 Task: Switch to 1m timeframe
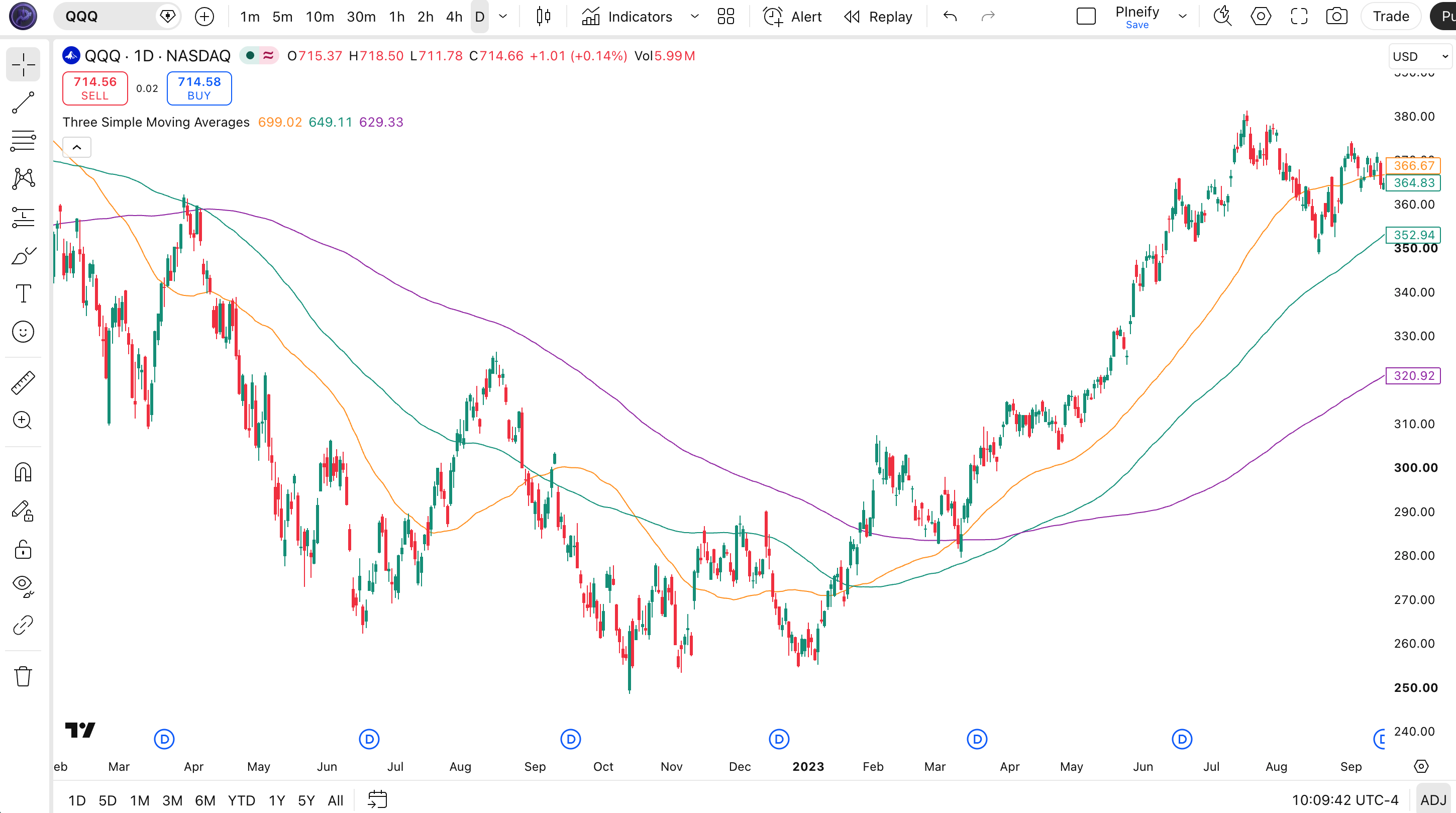click(x=249, y=17)
